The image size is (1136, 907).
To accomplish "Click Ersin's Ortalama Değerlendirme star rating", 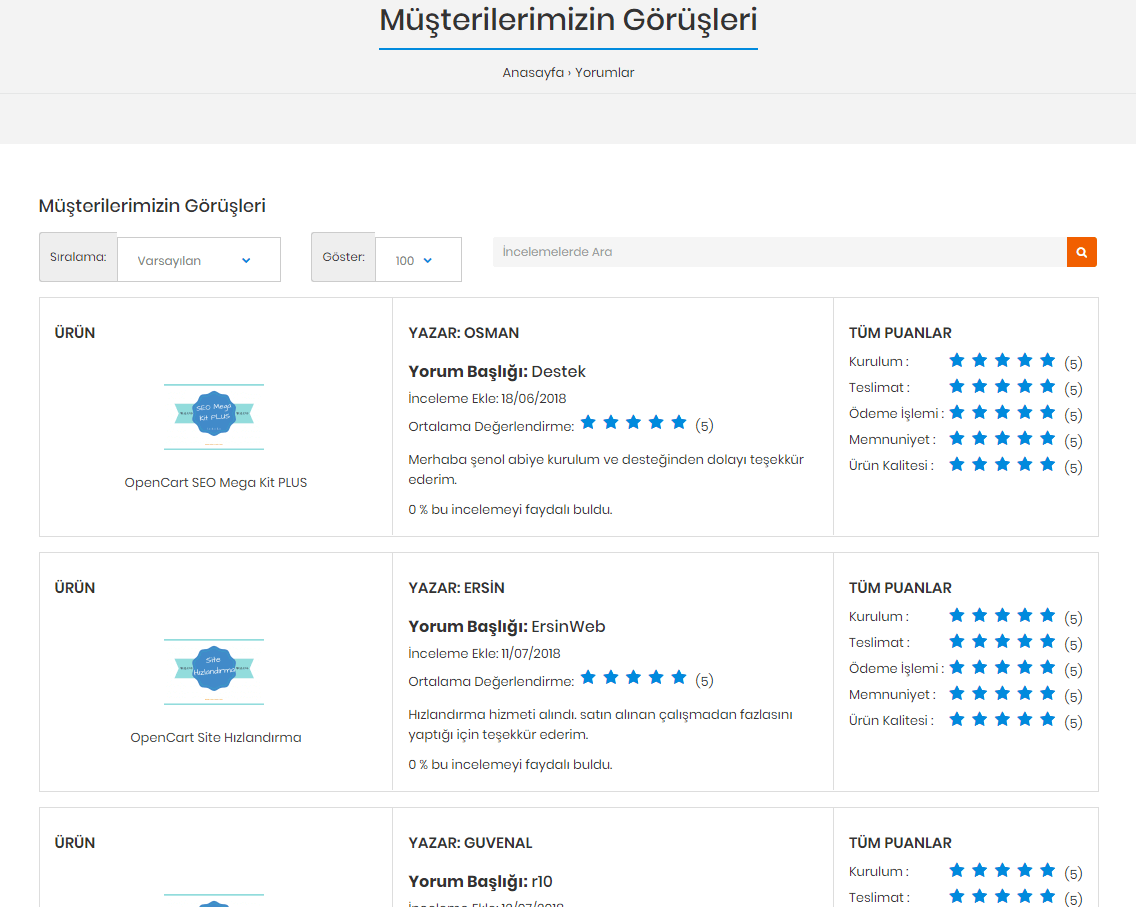I will coord(633,677).
